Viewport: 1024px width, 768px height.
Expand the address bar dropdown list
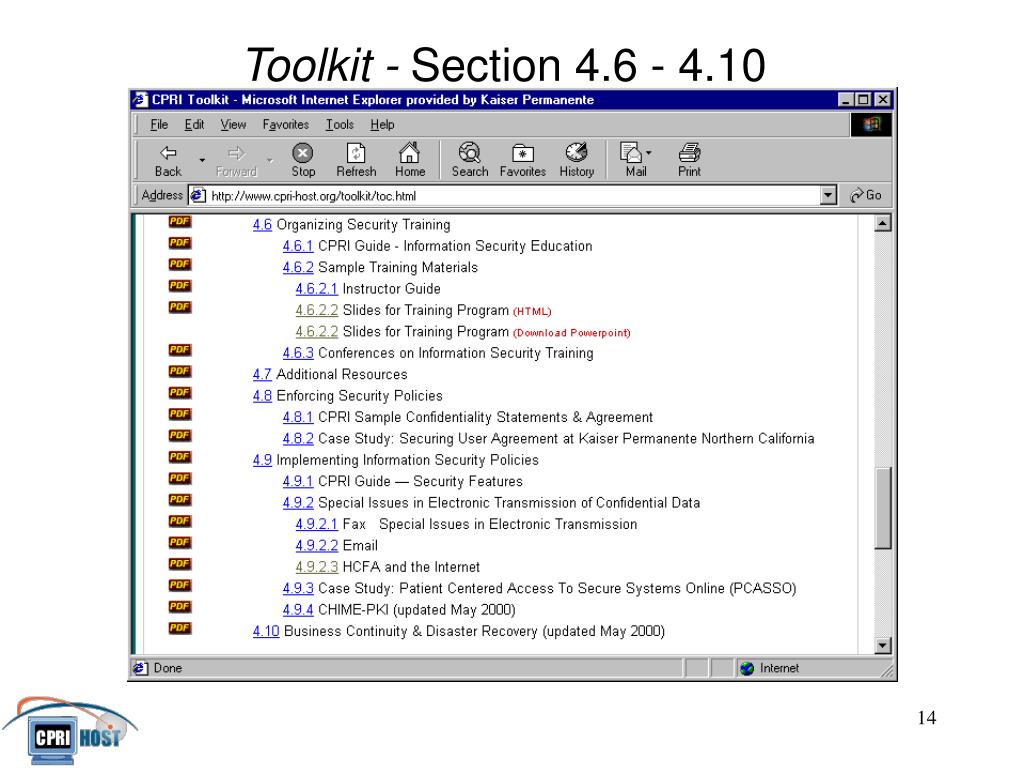click(828, 195)
